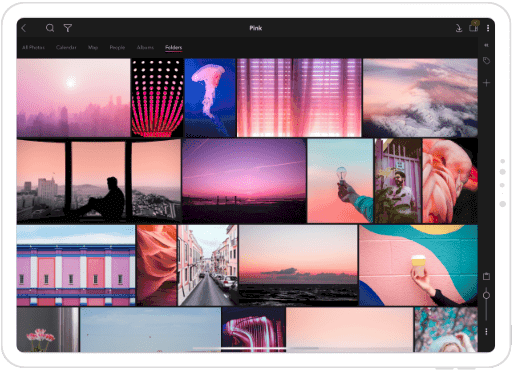Select the man by purple fence photo
Image resolution: width=512 pixels, height=370 pixels.
pos(398,181)
